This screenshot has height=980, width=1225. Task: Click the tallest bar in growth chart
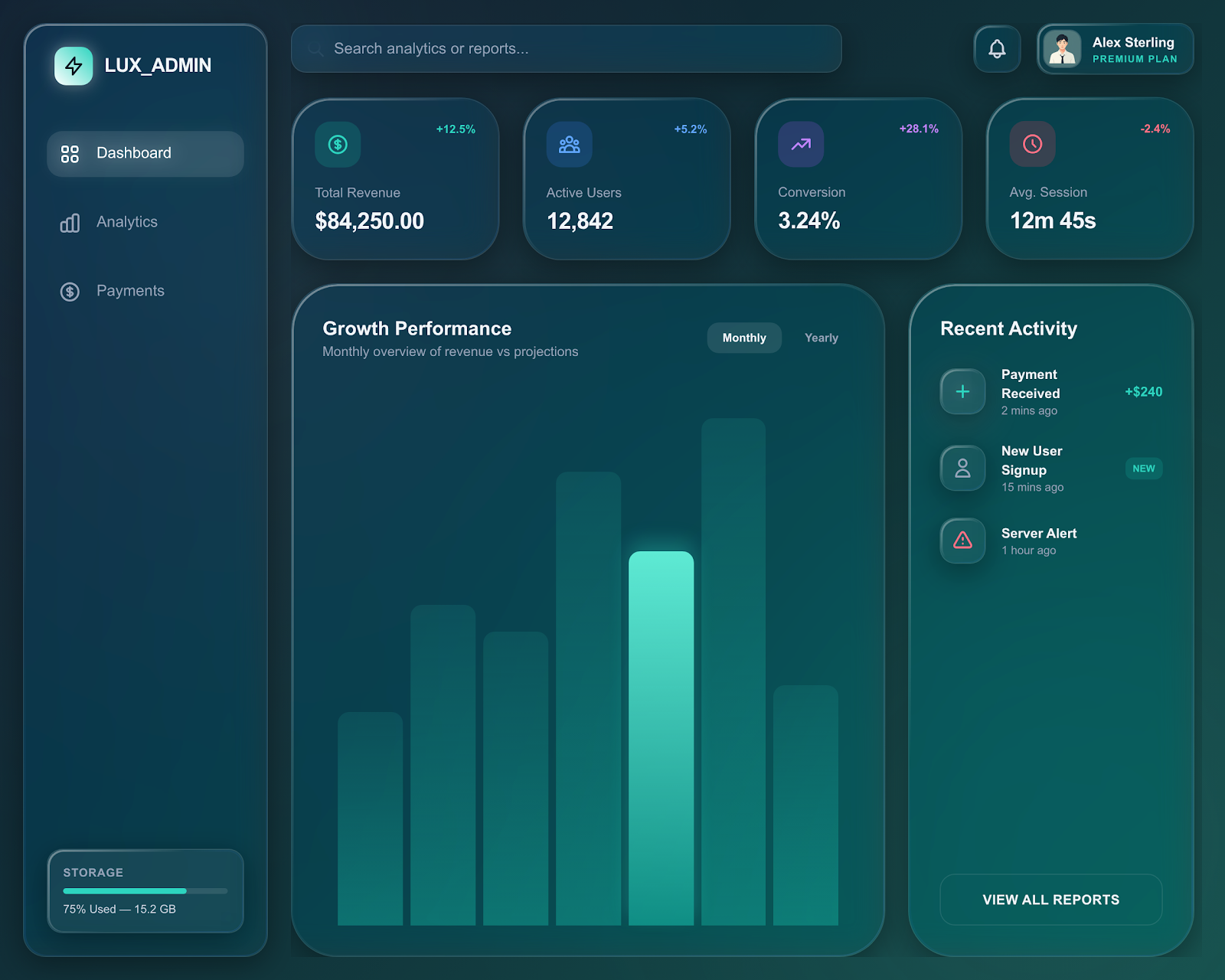point(733,671)
